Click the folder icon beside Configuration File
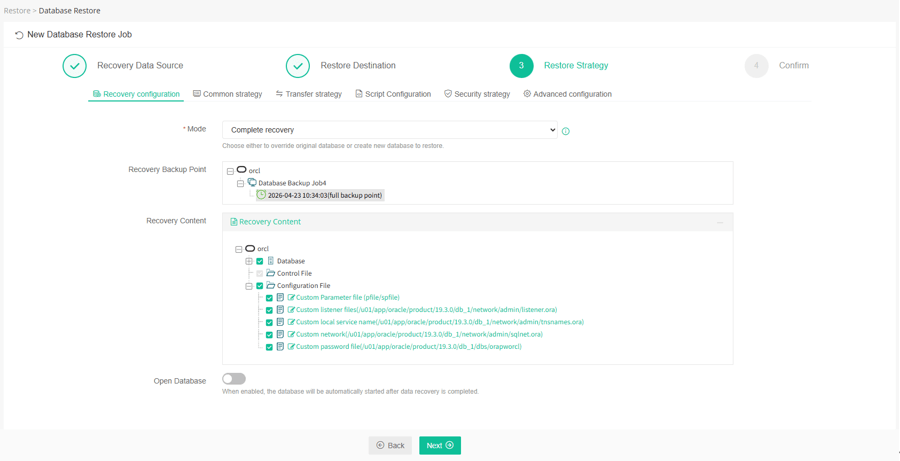This screenshot has height=461, width=900. coord(270,285)
